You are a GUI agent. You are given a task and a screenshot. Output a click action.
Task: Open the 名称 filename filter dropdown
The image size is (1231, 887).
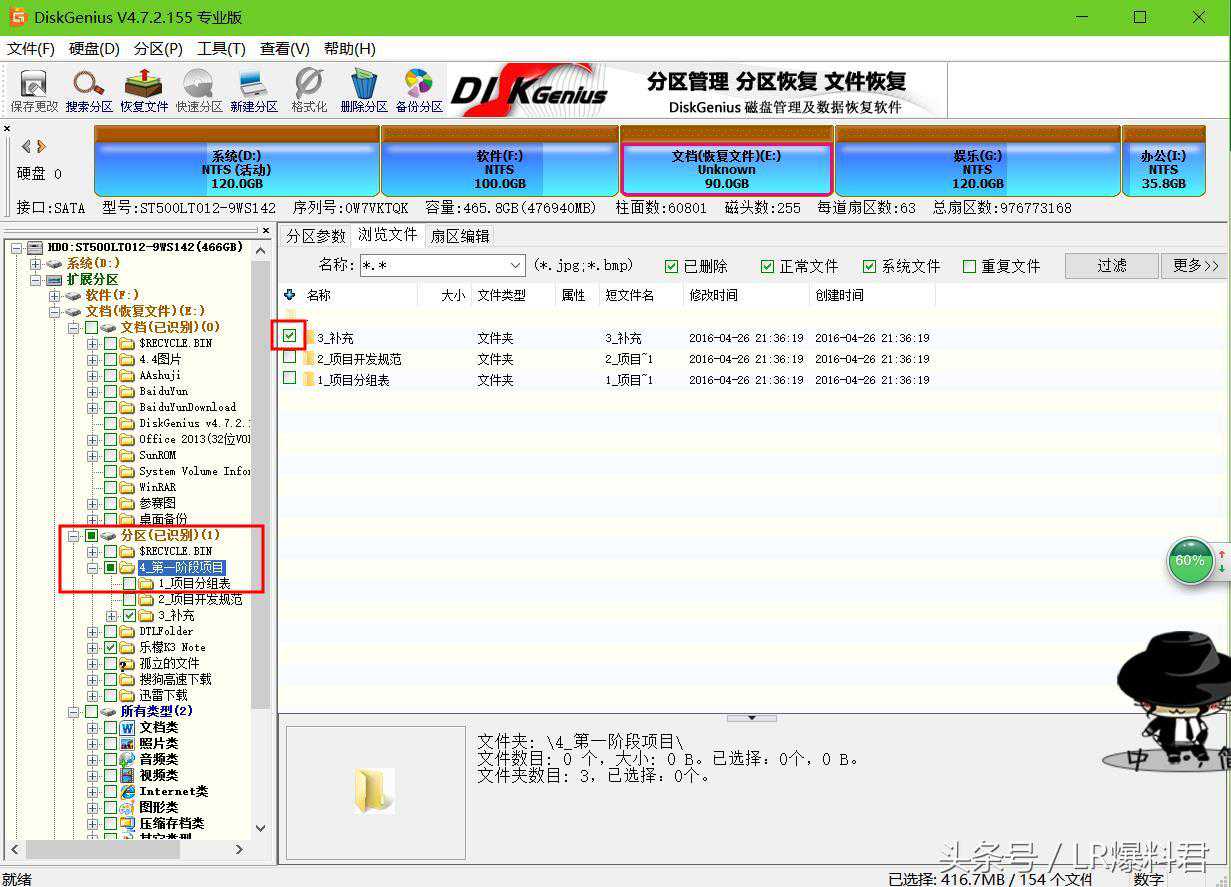pos(515,265)
